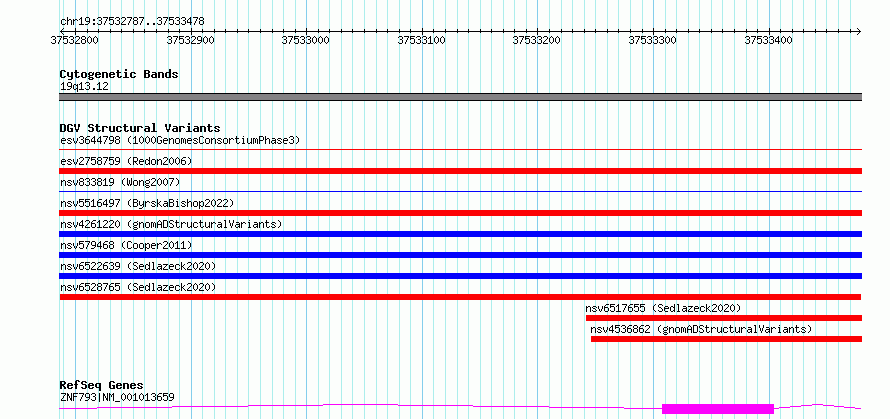This screenshot has width=890, height=419.
Task: Click the DGV Structural Variants track title
Action: point(140,128)
